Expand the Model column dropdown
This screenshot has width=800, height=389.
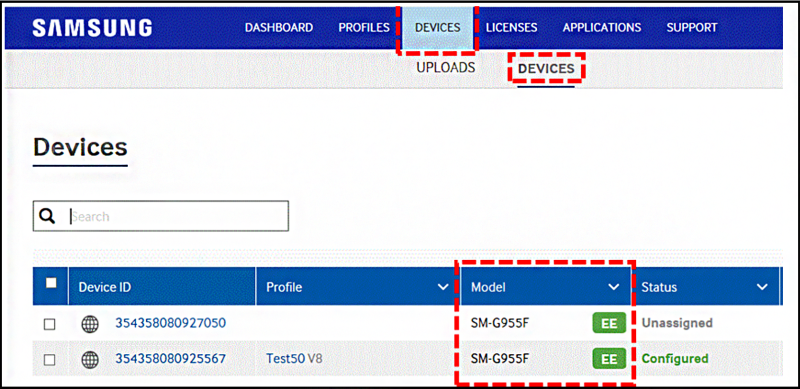pos(614,287)
